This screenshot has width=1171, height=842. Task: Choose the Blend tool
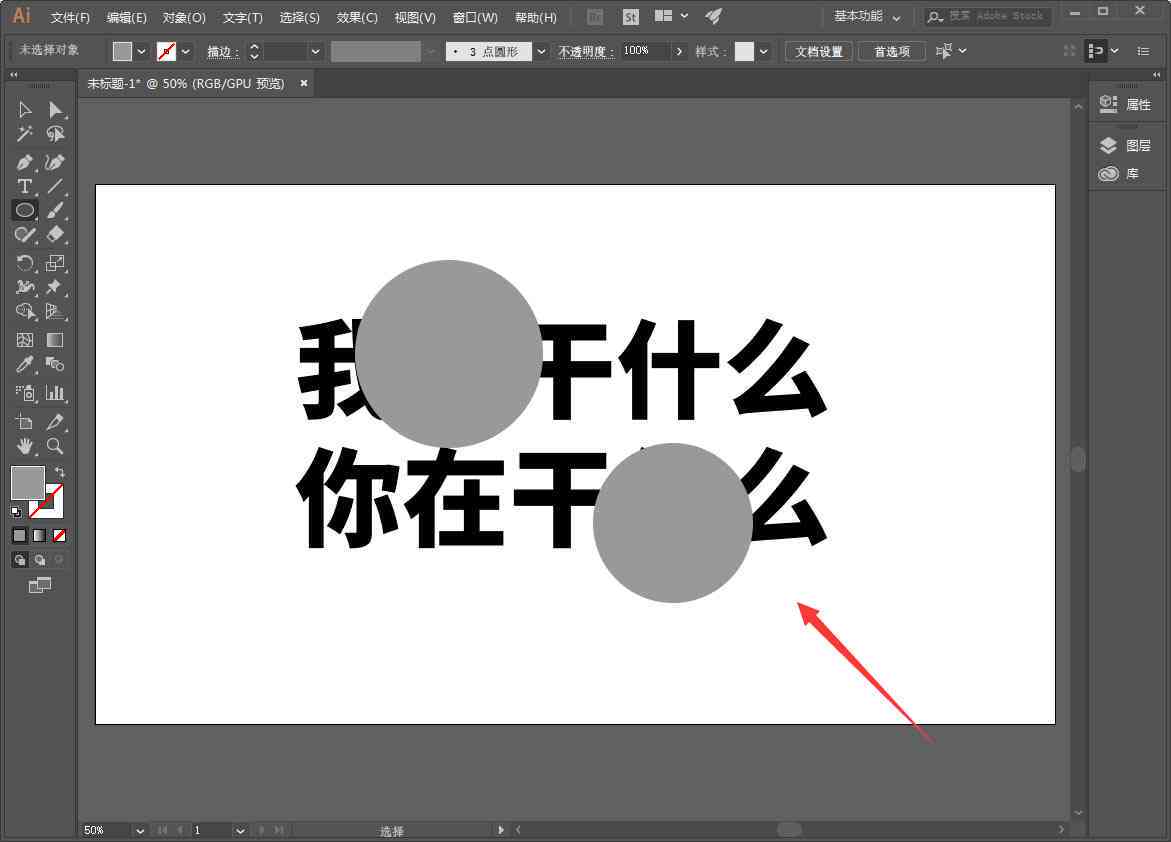click(55, 364)
